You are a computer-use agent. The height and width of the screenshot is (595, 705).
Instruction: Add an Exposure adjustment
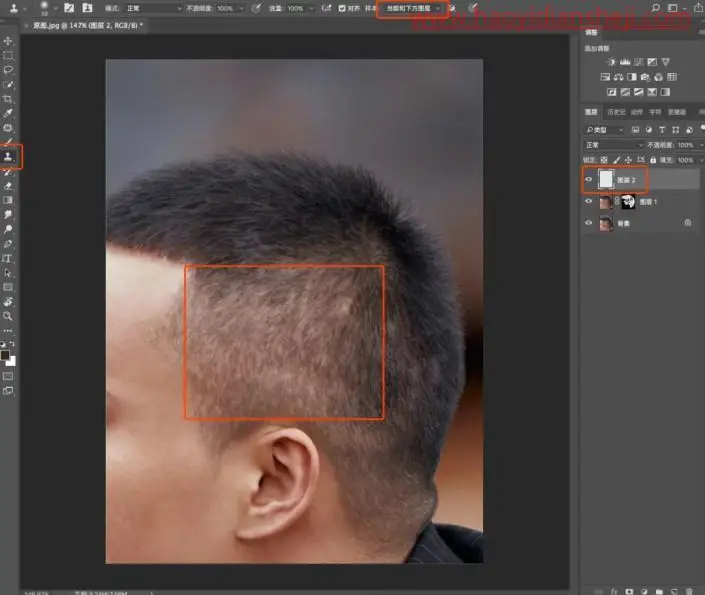click(x=652, y=62)
